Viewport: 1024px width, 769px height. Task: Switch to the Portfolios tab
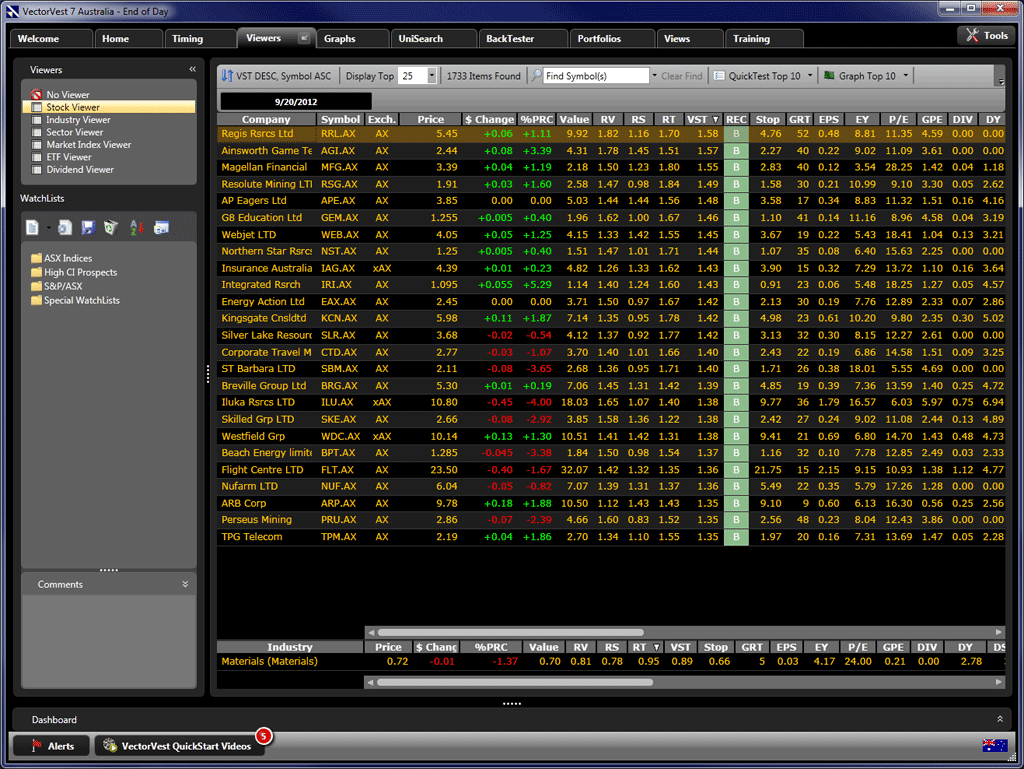pyautogui.click(x=598, y=39)
